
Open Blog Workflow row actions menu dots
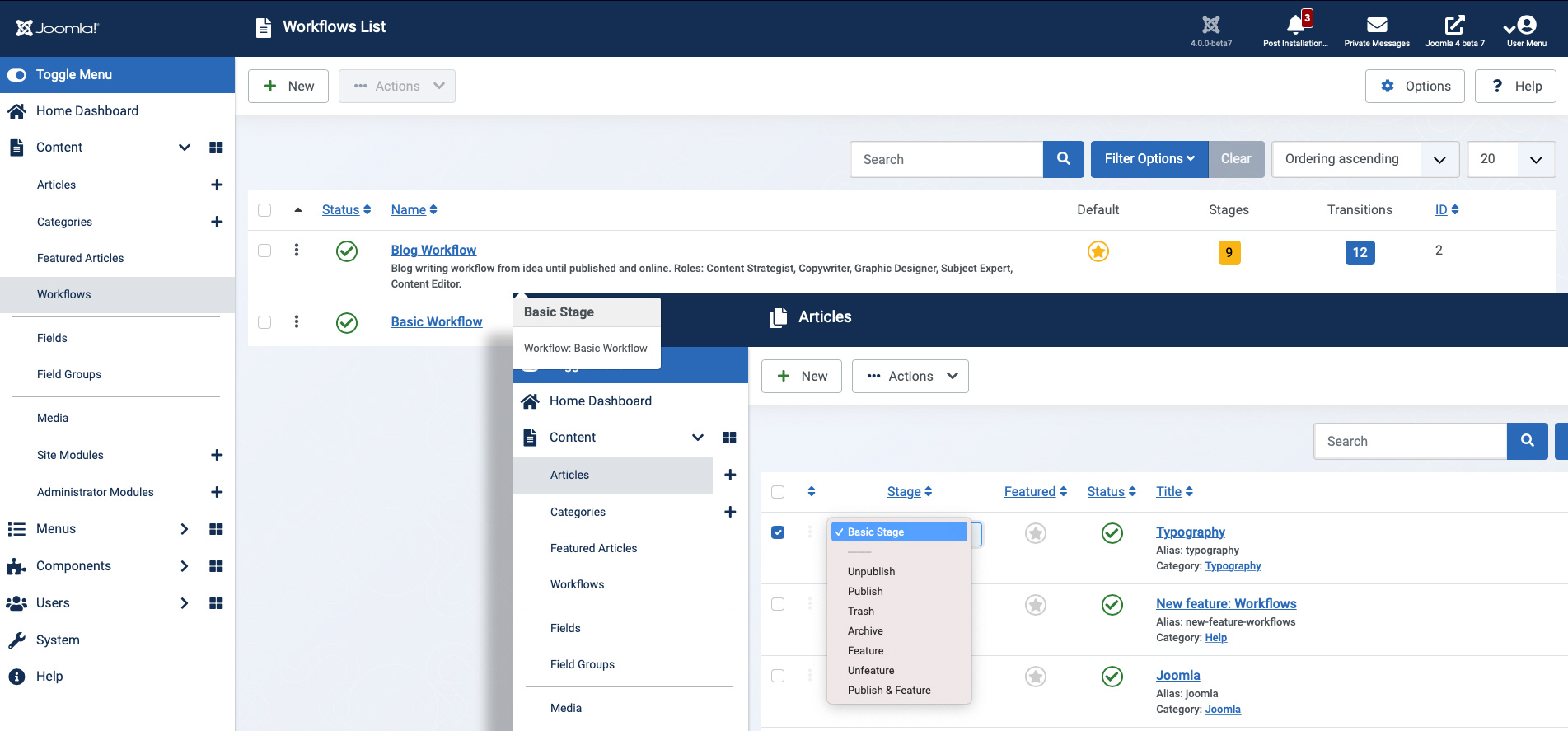(297, 251)
